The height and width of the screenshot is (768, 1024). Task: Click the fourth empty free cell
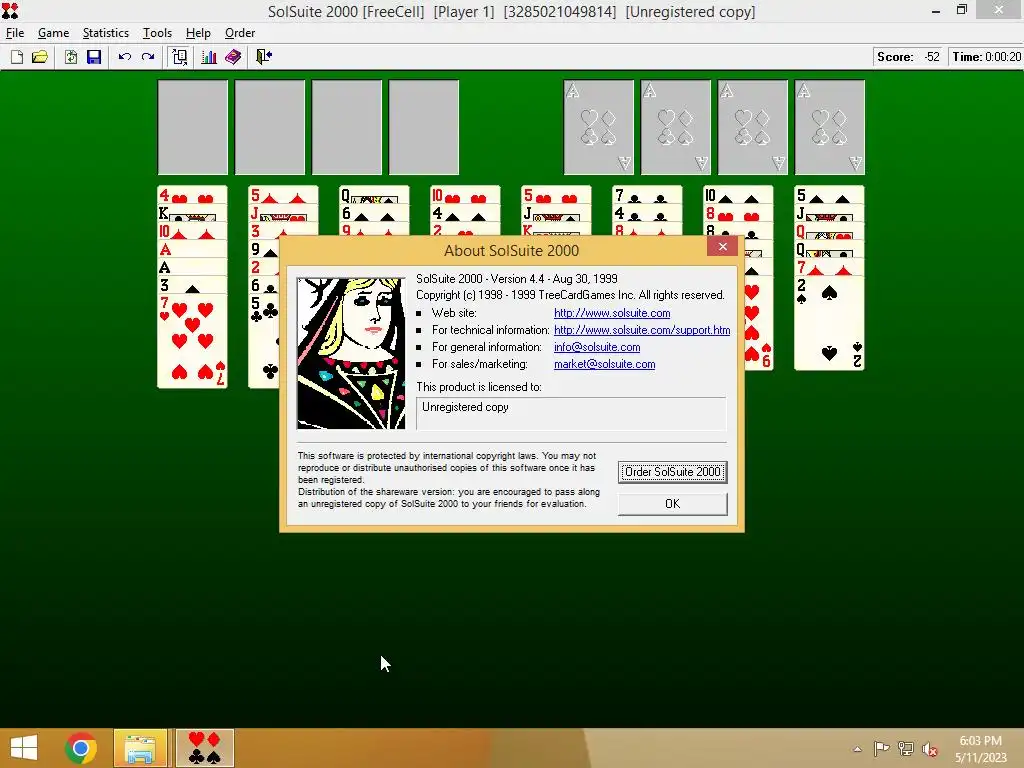point(424,127)
